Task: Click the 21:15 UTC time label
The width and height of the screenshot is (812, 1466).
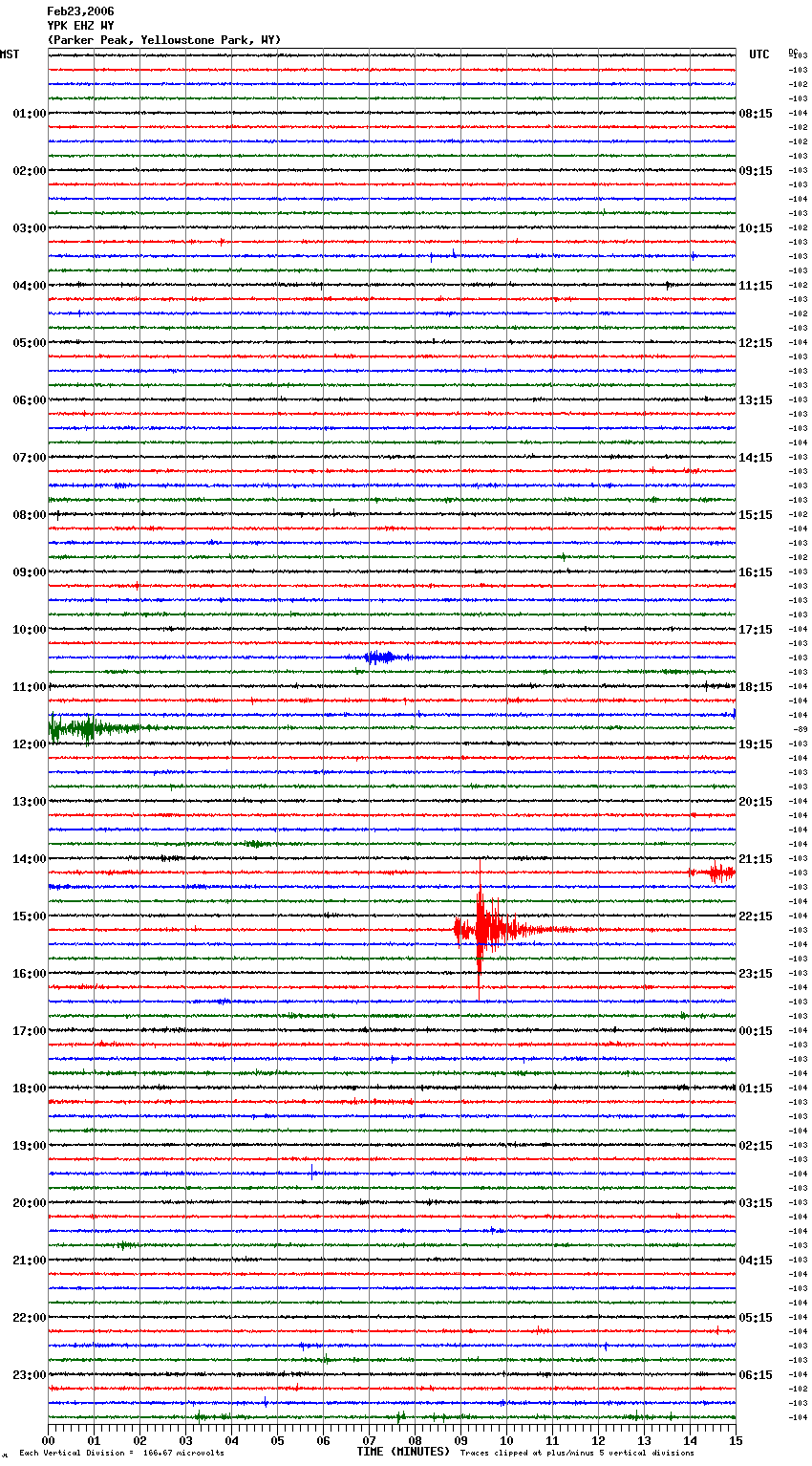Action: point(756,859)
